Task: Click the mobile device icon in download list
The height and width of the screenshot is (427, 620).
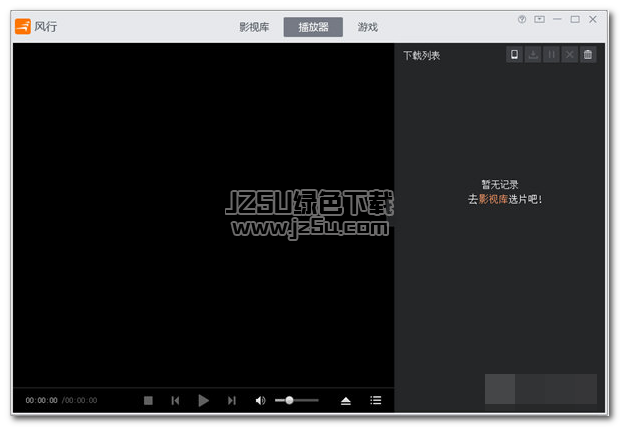Action: pyautogui.click(x=514, y=55)
